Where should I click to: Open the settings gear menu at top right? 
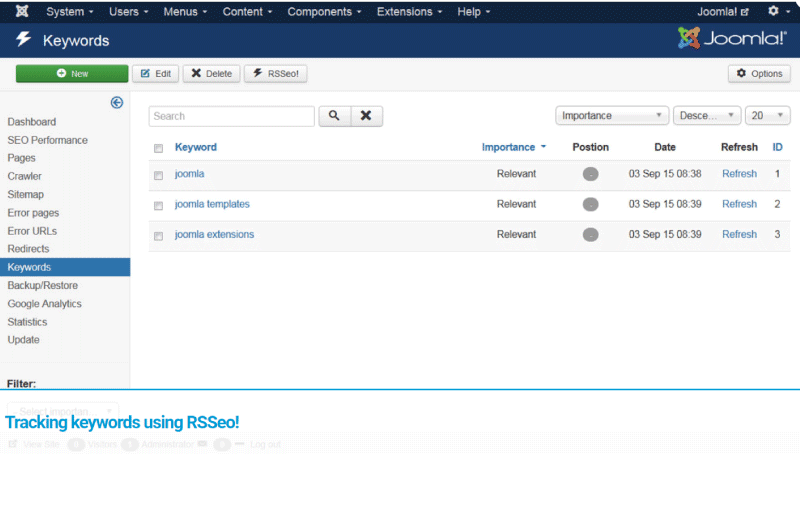(778, 11)
